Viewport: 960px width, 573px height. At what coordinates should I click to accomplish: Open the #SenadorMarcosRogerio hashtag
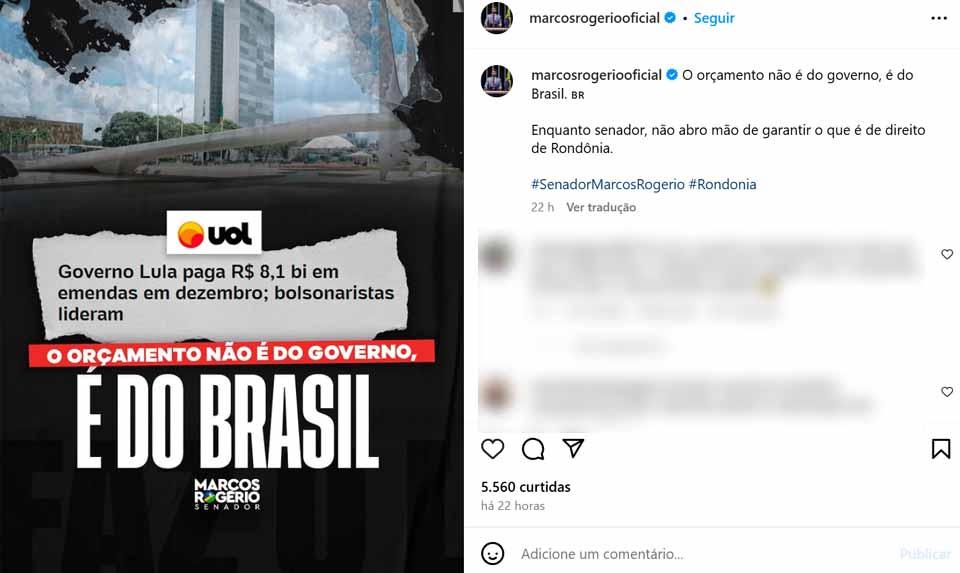(x=607, y=184)
